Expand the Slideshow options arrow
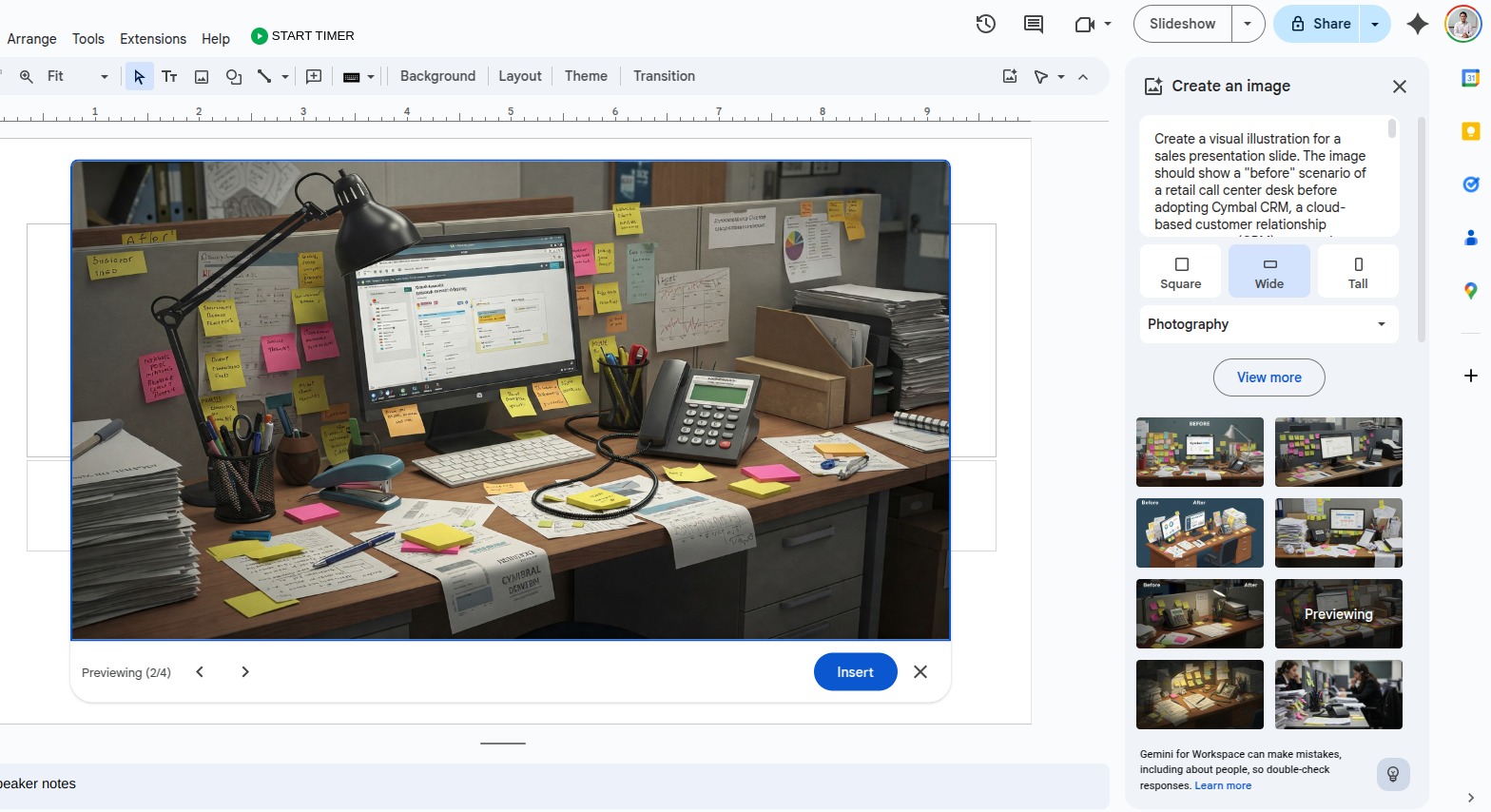1491x812 pixels. (1248, 24)
